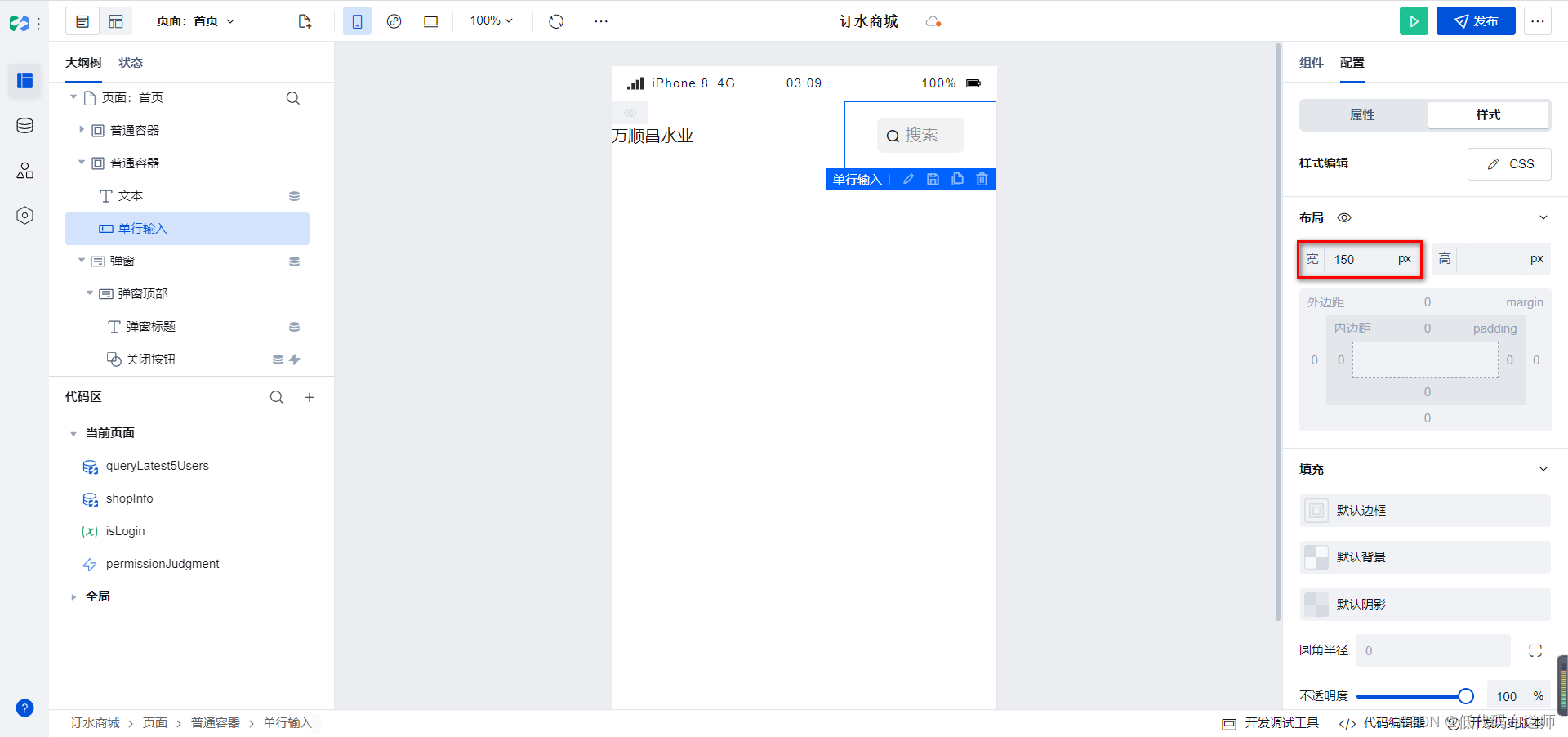Click 订水商城 breadcrumb link
Screen dimensions: 1568x737
click(95, 723)
